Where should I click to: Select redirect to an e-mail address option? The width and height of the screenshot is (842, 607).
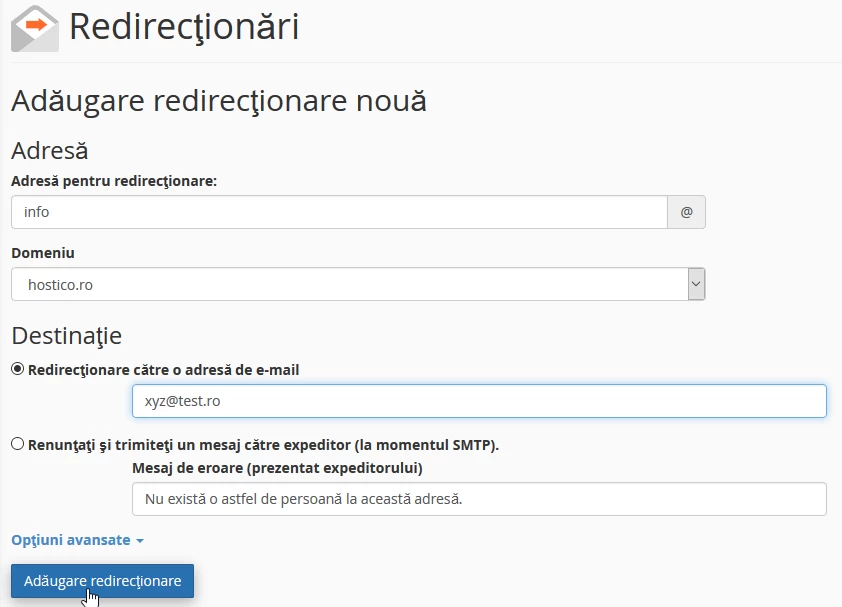16,370
